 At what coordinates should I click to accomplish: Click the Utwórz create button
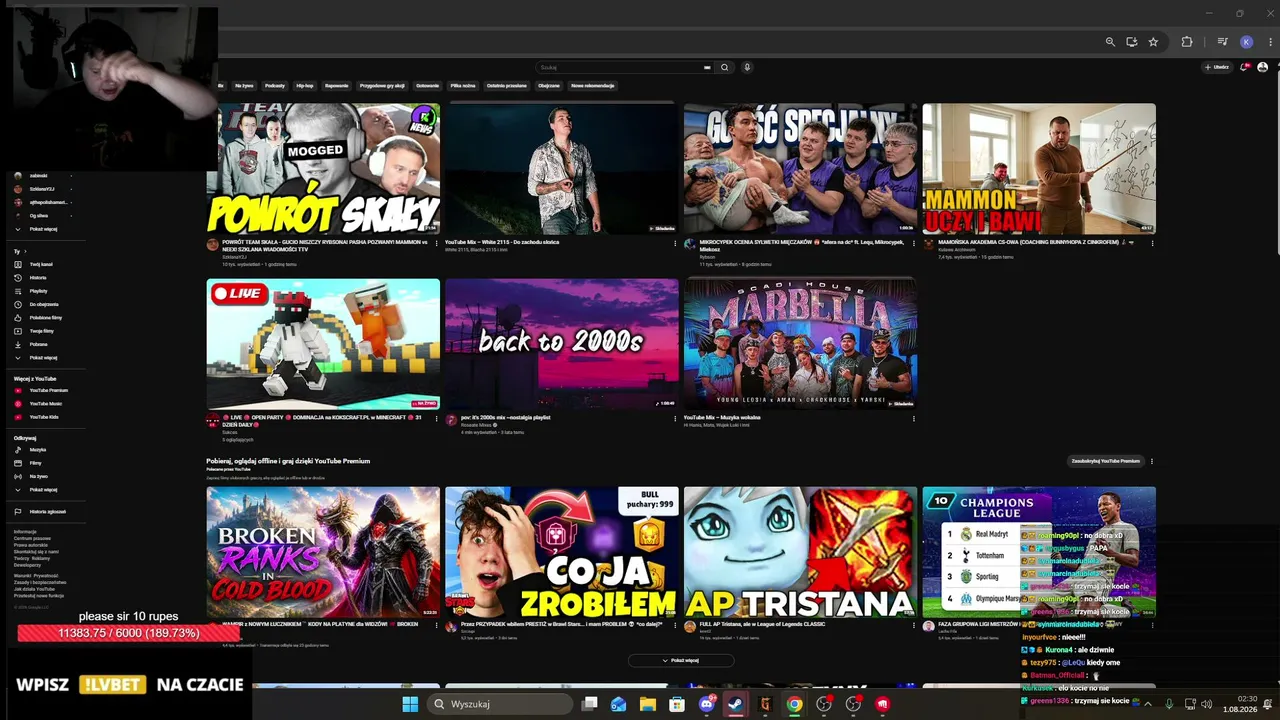pos(1217,67)
